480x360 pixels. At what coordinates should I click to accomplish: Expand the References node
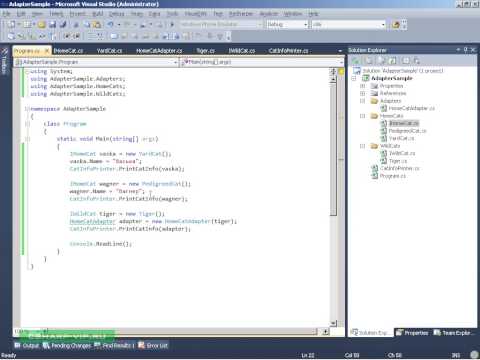(x=363, y=93)
